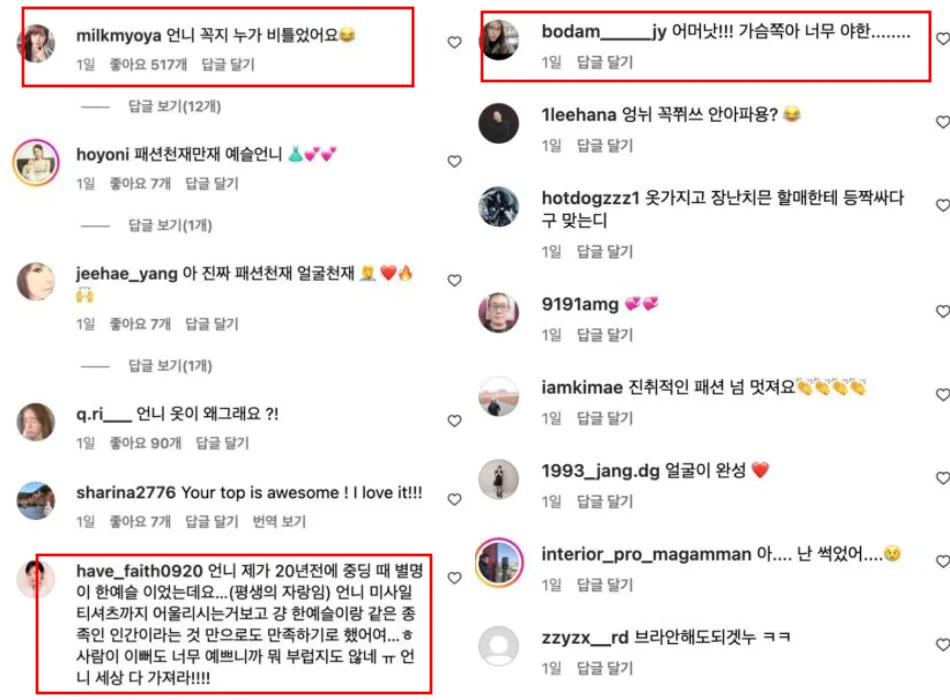Reply to bodam______jy's comment
This screenshot has height=700, width=950.
coord(605,62)
